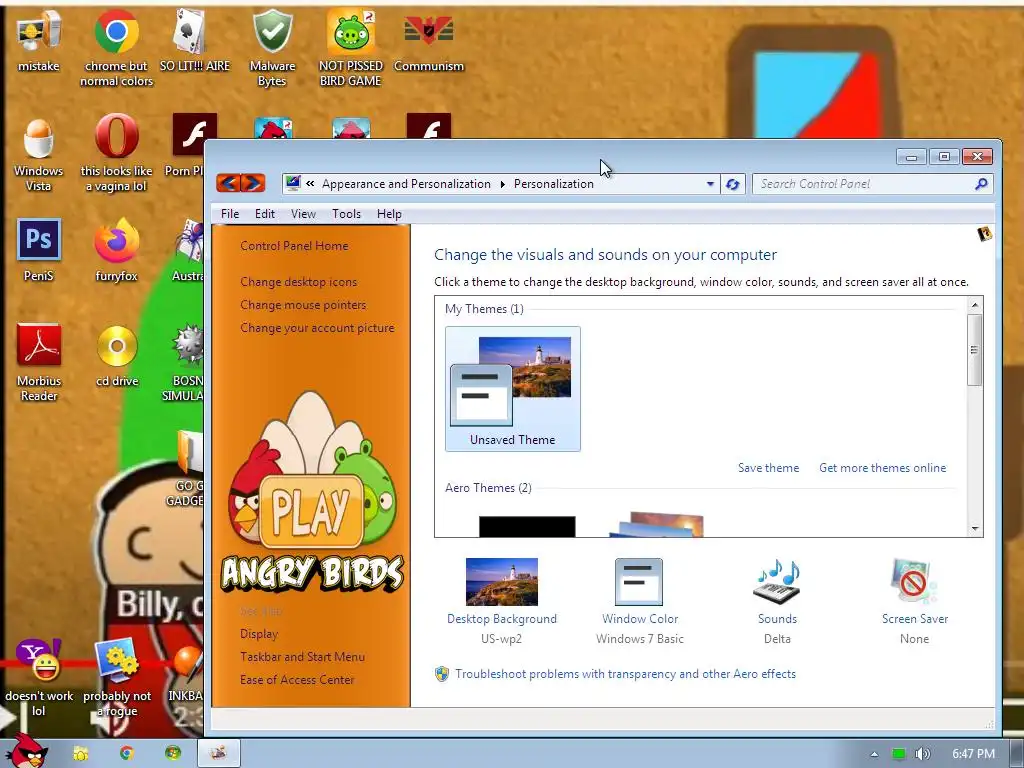The image size is (1024, 768).
Task: Click the 'Save theme' link
Action: point(768,468)
